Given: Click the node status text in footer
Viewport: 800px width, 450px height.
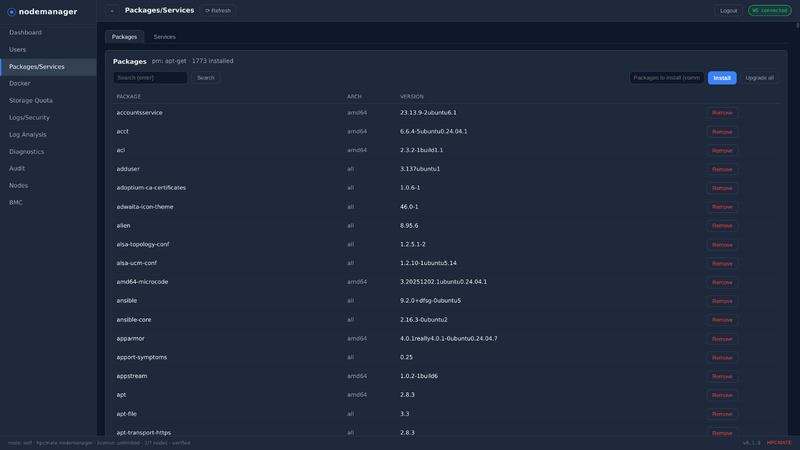Looking at the screenshot, I should [99, 443].
